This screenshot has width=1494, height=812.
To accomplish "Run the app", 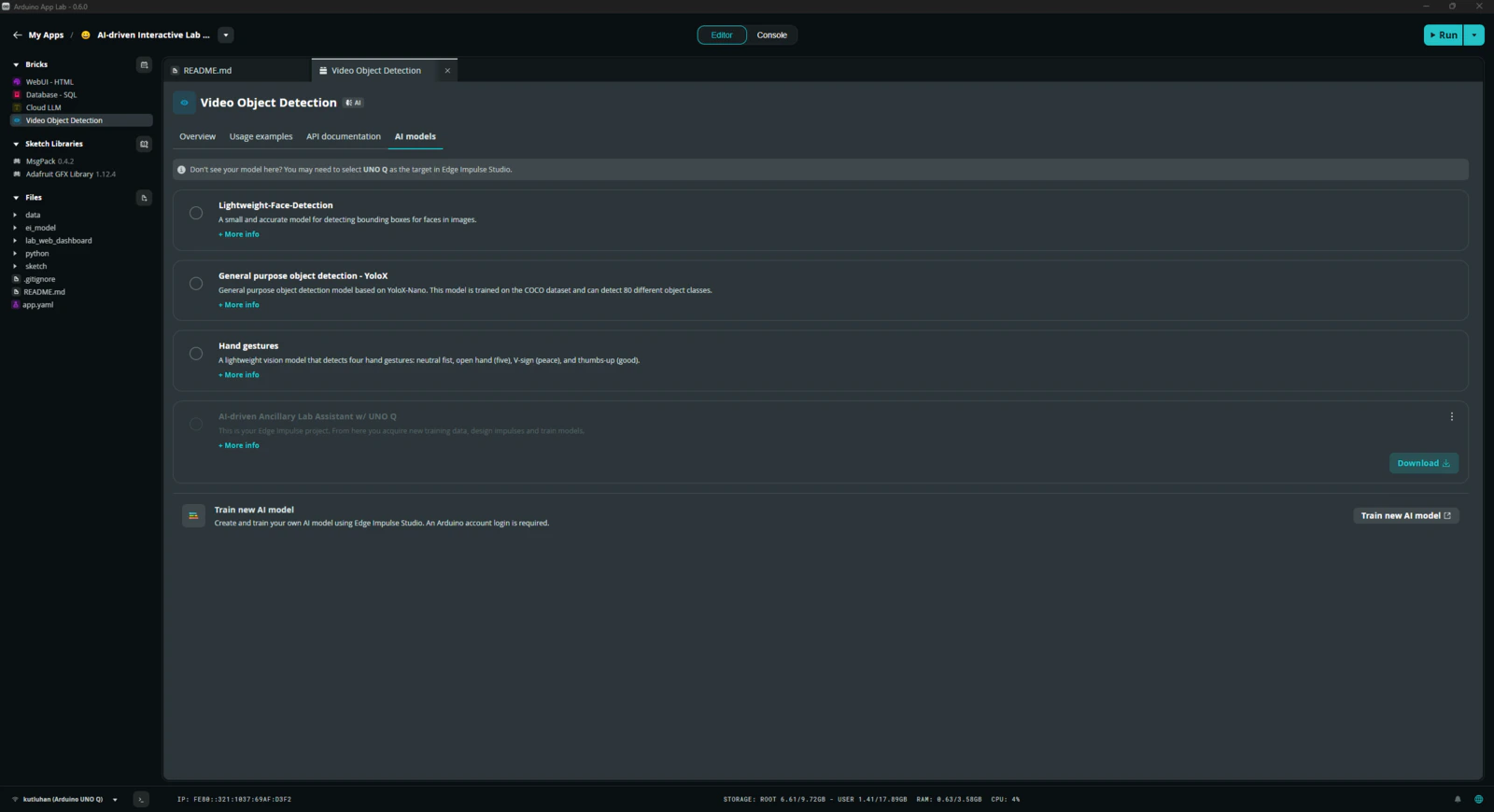I will point(1444,35).
